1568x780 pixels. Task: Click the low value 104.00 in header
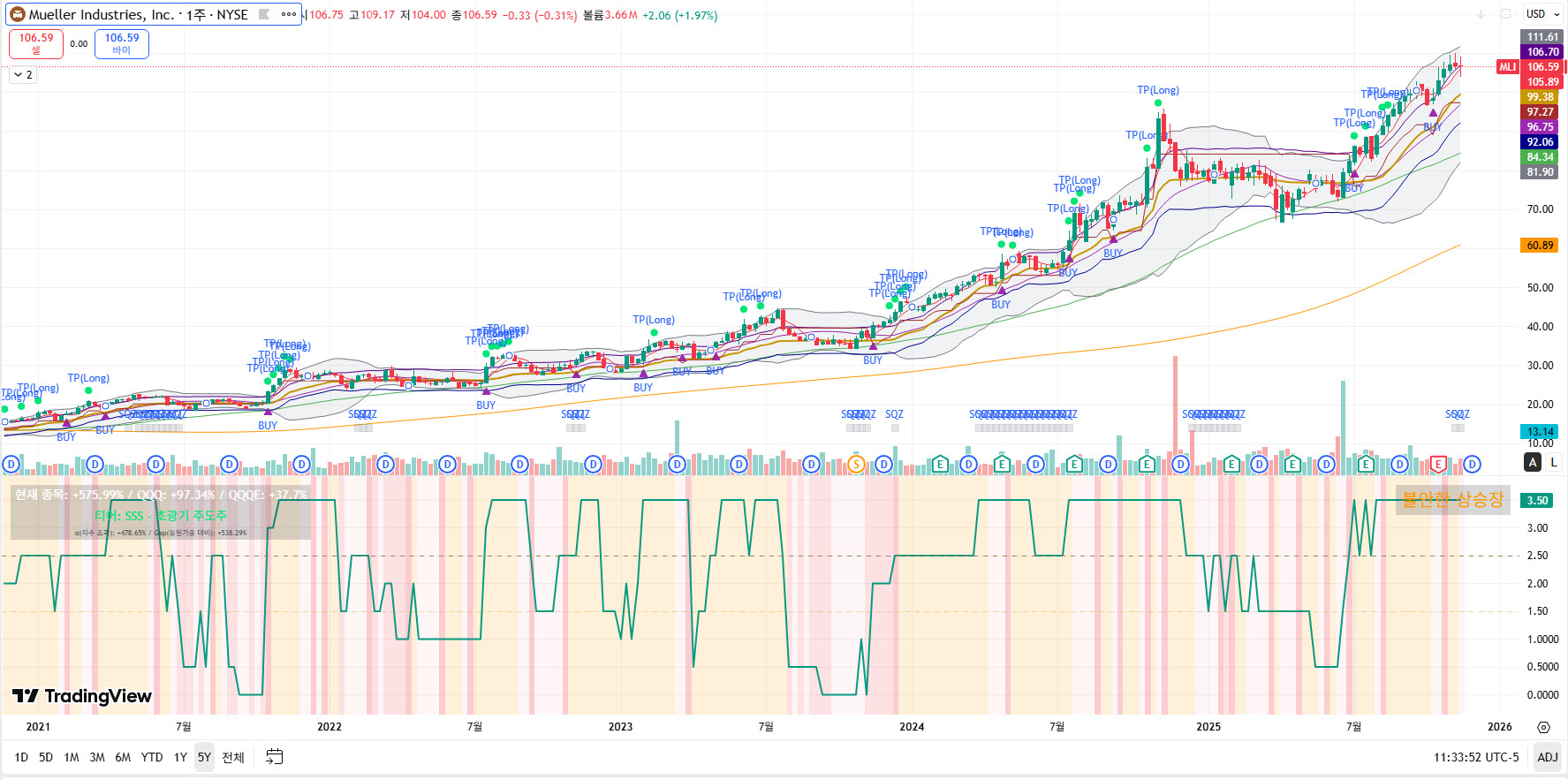428,15
